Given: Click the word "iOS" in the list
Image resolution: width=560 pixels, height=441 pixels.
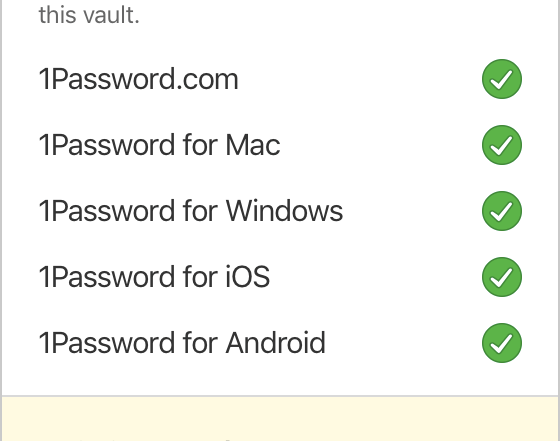Looking at the screenshot, I should click(248, 277).
